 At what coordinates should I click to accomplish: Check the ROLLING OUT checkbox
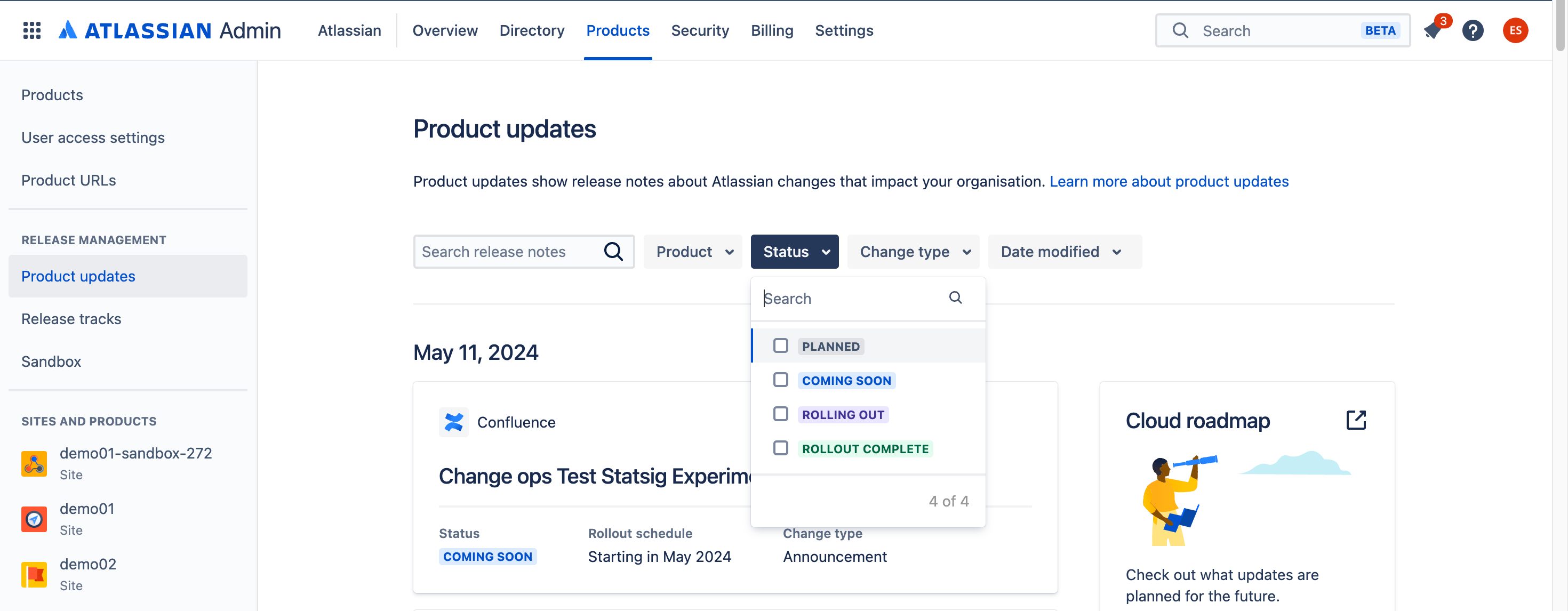point(780,414)
